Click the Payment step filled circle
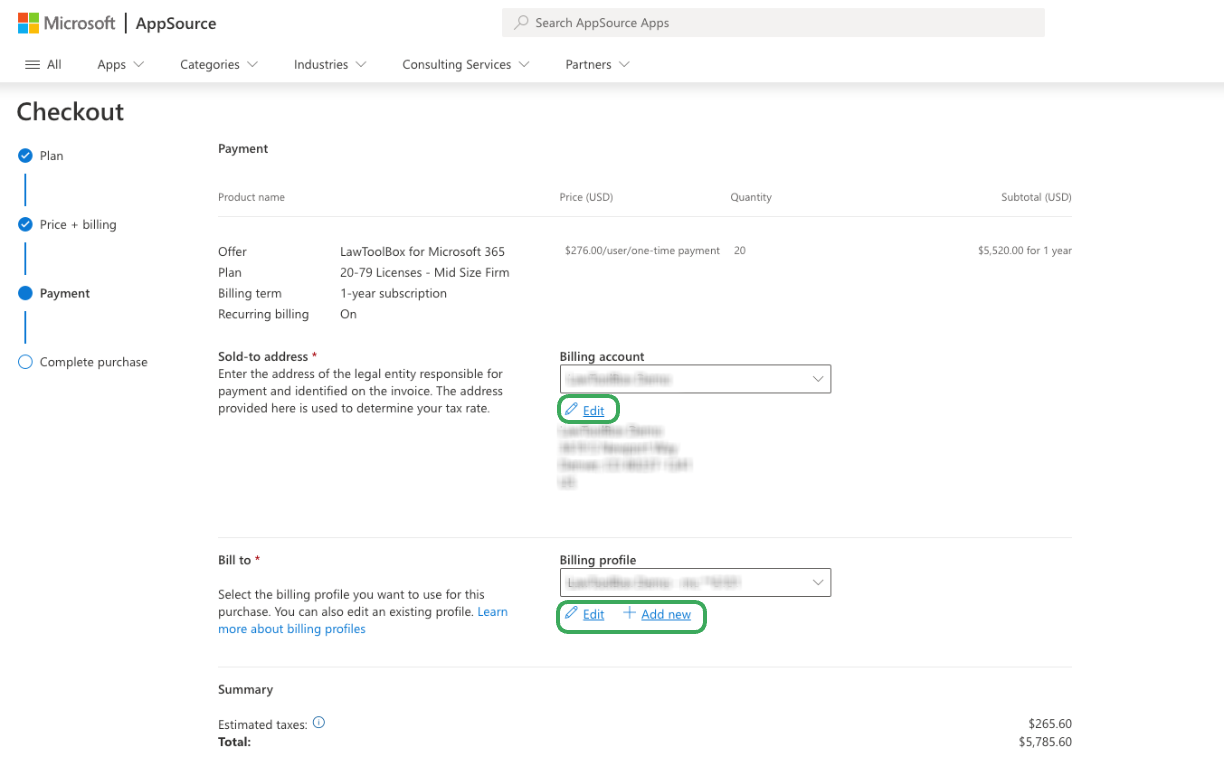 coord(26,294)
